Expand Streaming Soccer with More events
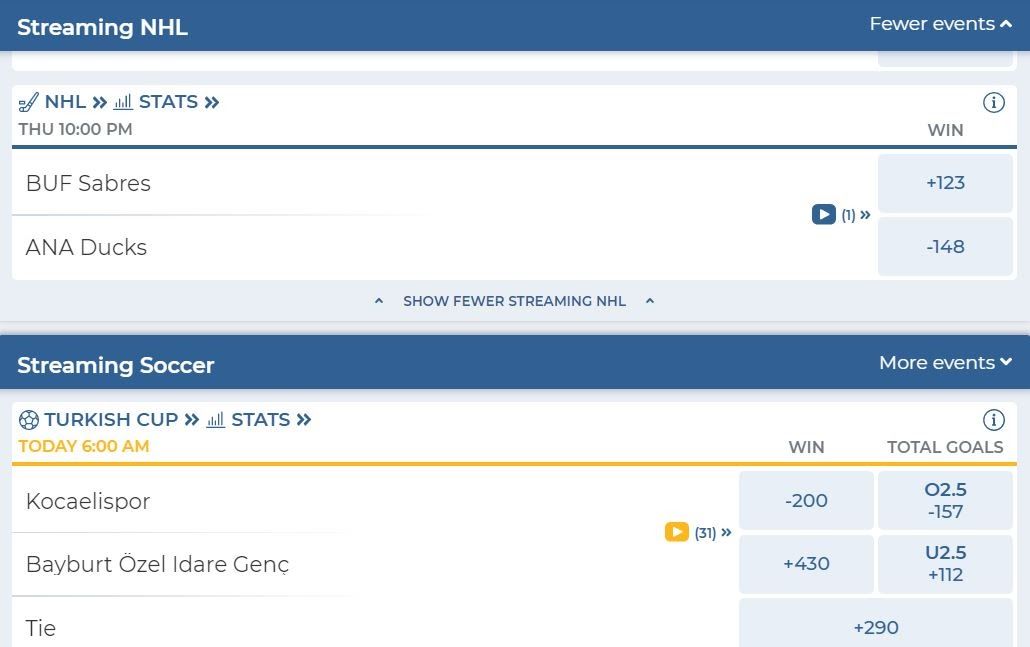This screenshot has height=647, width=1030. tap(945, 363)
